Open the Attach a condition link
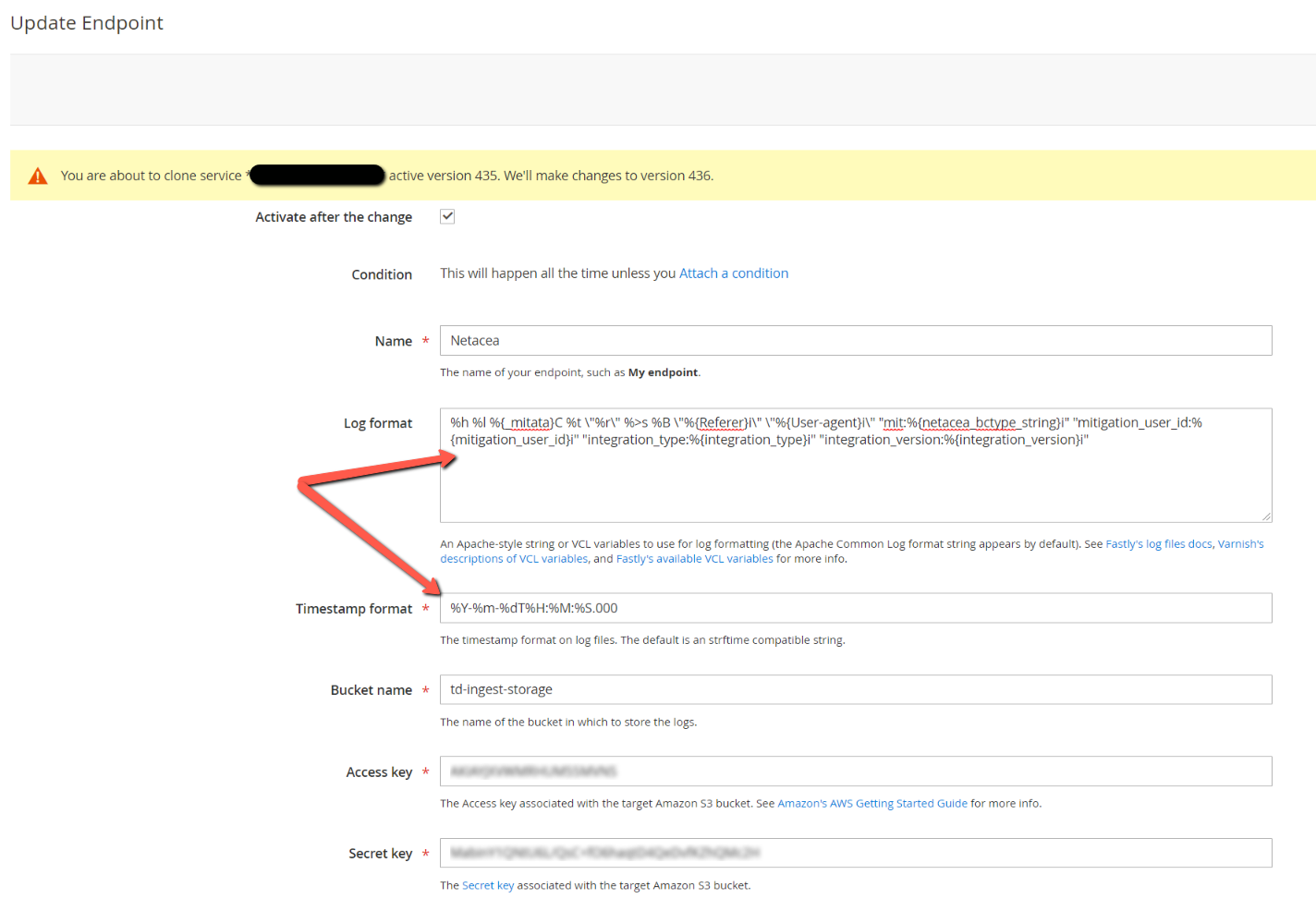Image resolution: width=1316 pixels, height=899 pixels. 733,273
